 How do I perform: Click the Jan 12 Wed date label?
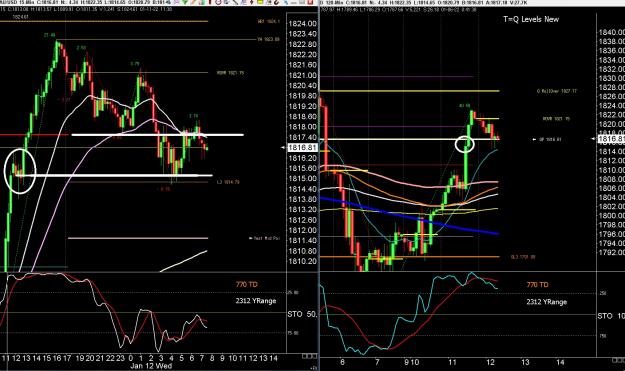point(151,366)
